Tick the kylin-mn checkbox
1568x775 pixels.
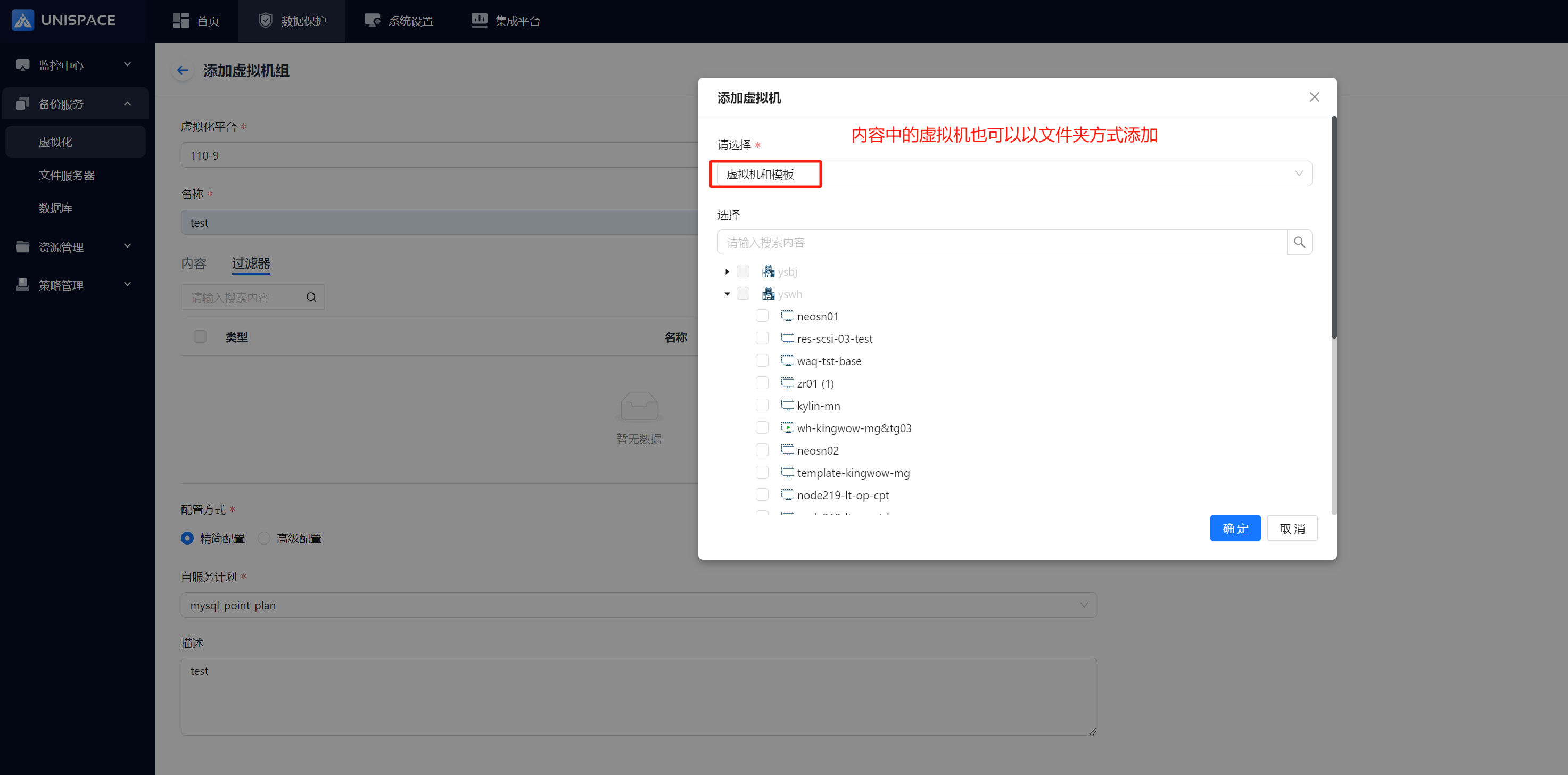tap(762, 405)
